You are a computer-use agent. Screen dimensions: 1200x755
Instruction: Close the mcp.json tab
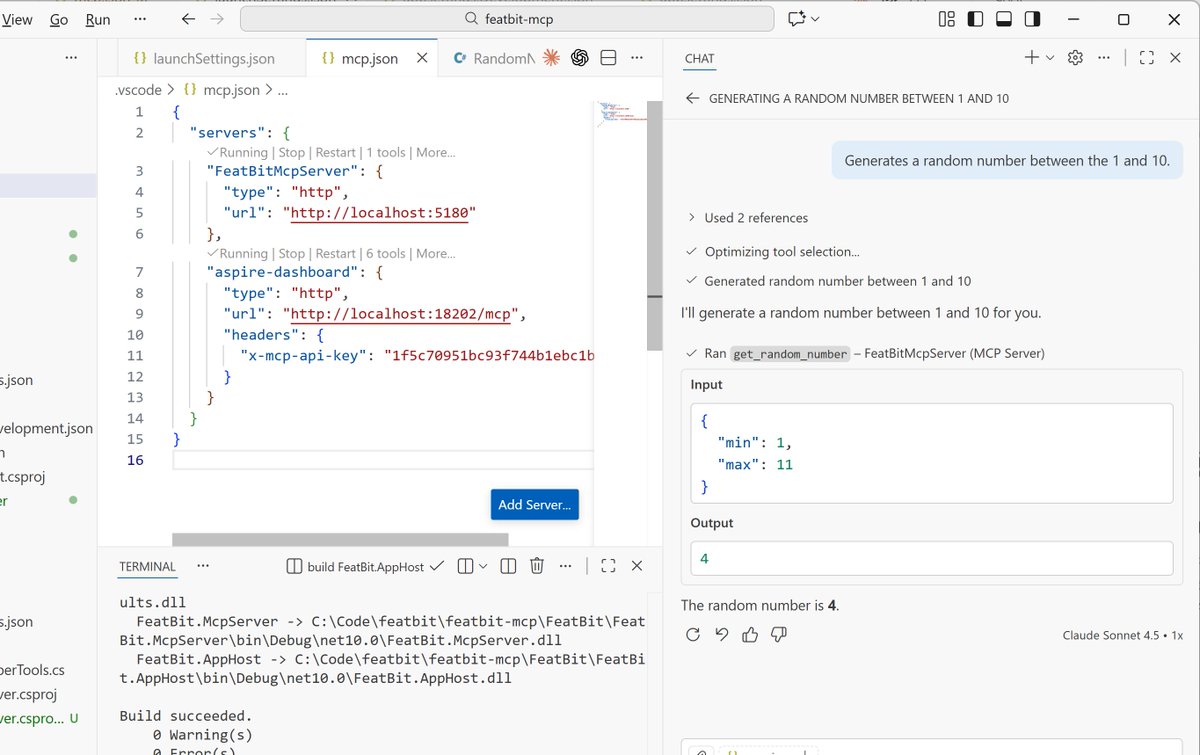[x=423, y=58]
